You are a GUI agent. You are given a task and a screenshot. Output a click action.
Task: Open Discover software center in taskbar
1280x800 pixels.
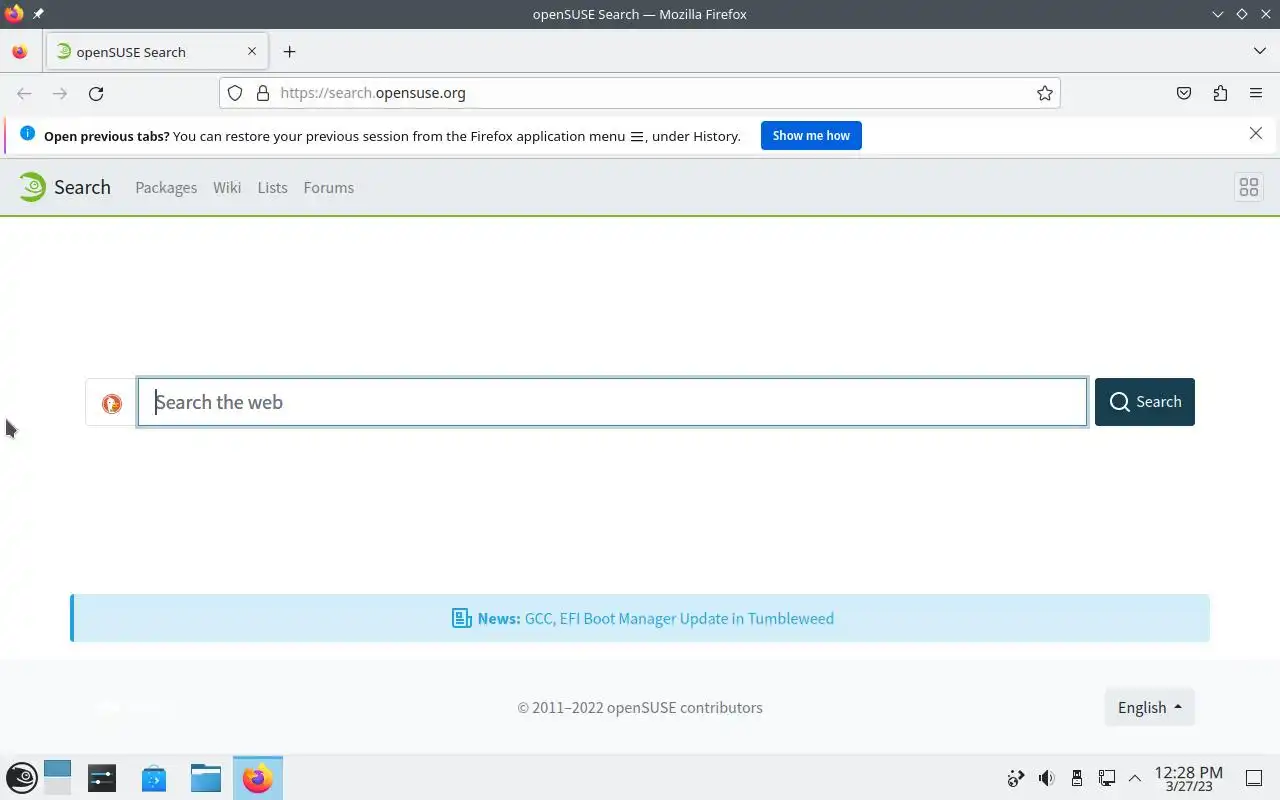tap(154, 778)
